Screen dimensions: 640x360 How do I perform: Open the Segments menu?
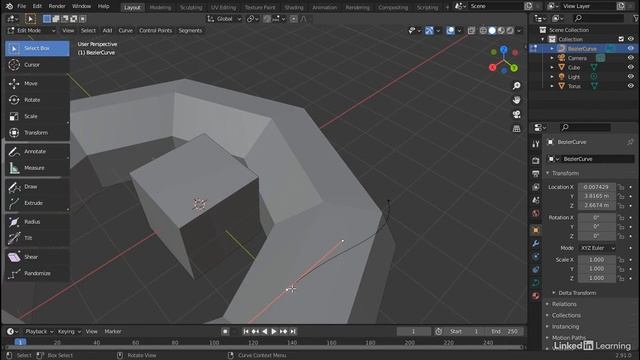coord(190,31)
